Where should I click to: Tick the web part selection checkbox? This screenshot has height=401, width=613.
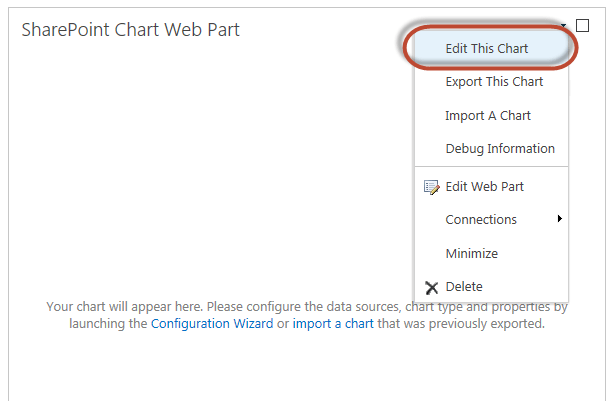[583, 26]
